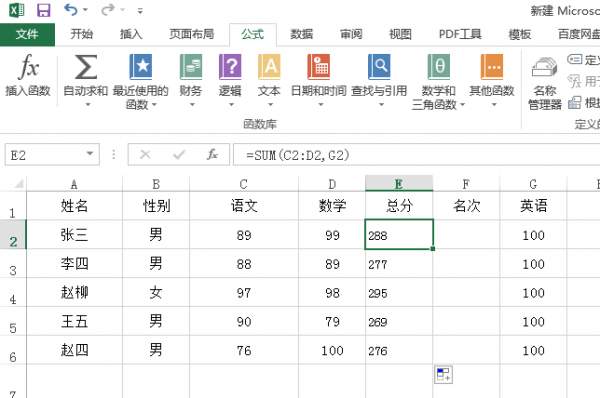Click the Auto Fill Options button below the table
This screenshot has height=398, width=600.
click(x=443, y=375)
